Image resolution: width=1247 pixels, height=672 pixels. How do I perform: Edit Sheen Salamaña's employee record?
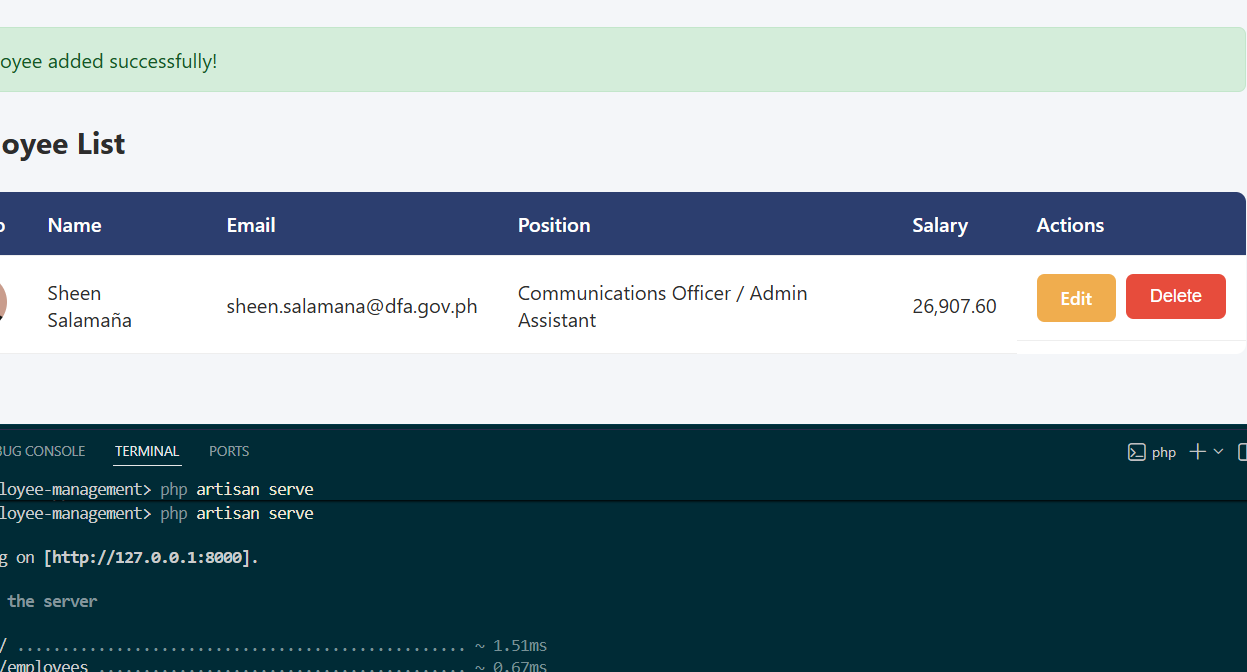click(x=1076, y=298)
